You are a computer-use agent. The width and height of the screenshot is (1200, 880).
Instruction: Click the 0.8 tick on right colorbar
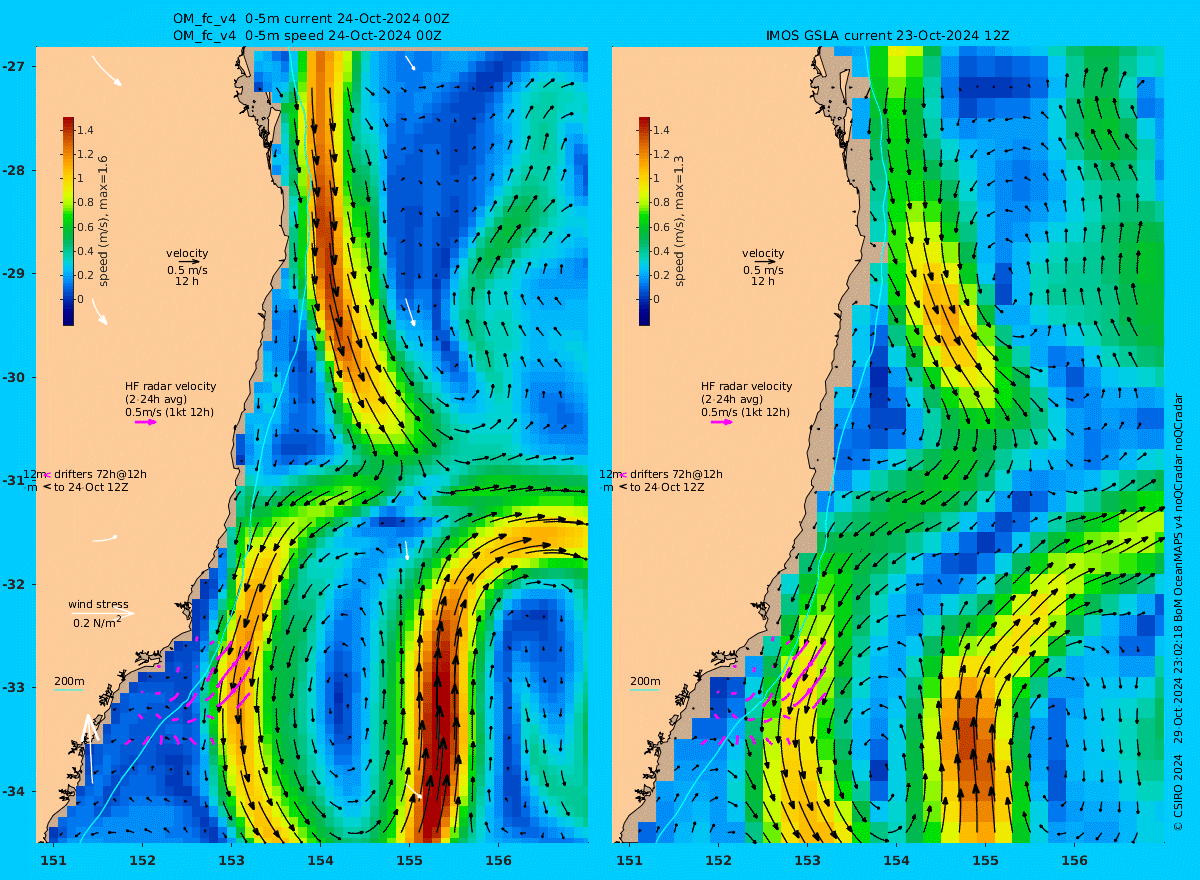coord(662,203)
